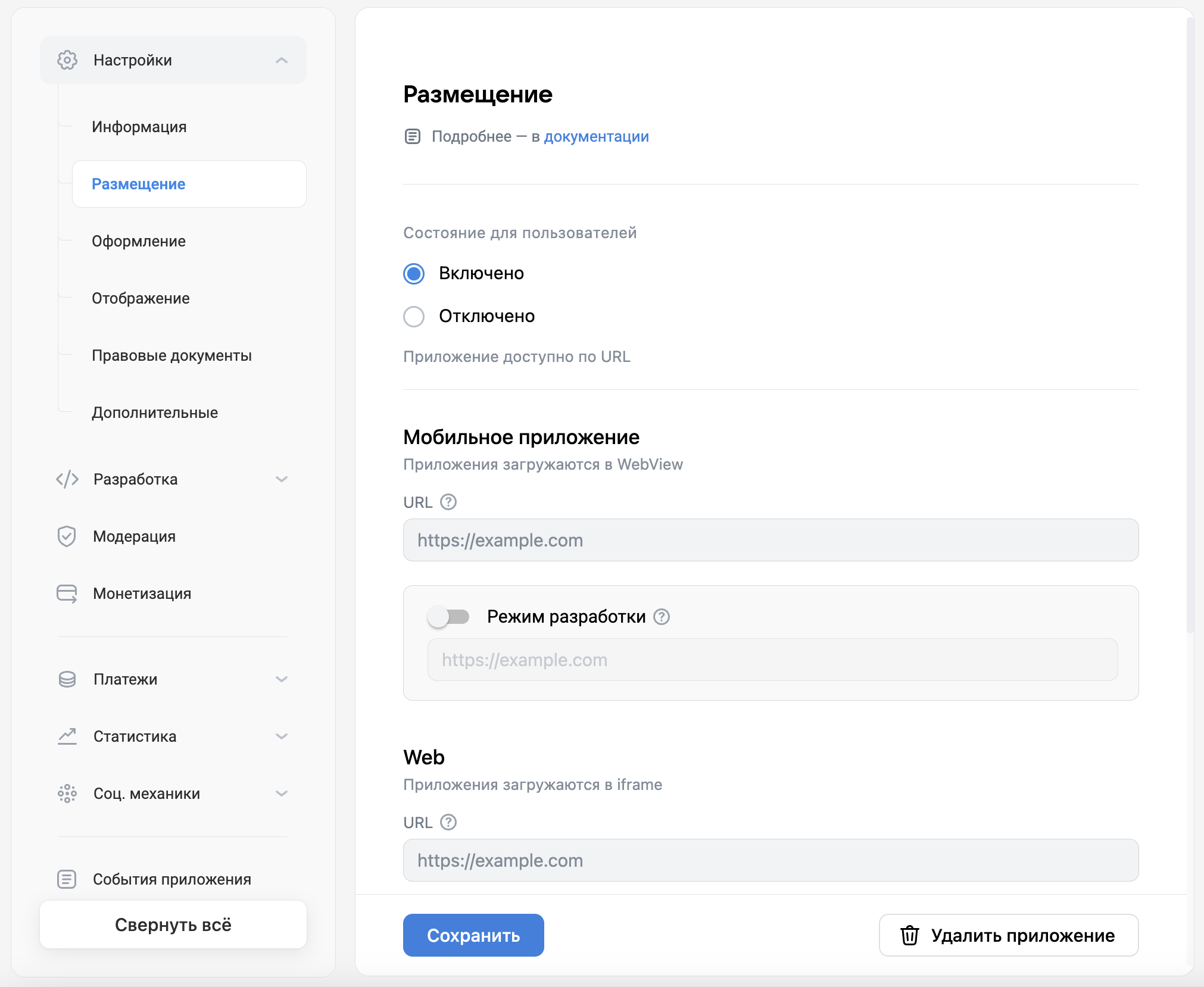
Task: Click the trash icon on delete button
Action: coord(909,935)
